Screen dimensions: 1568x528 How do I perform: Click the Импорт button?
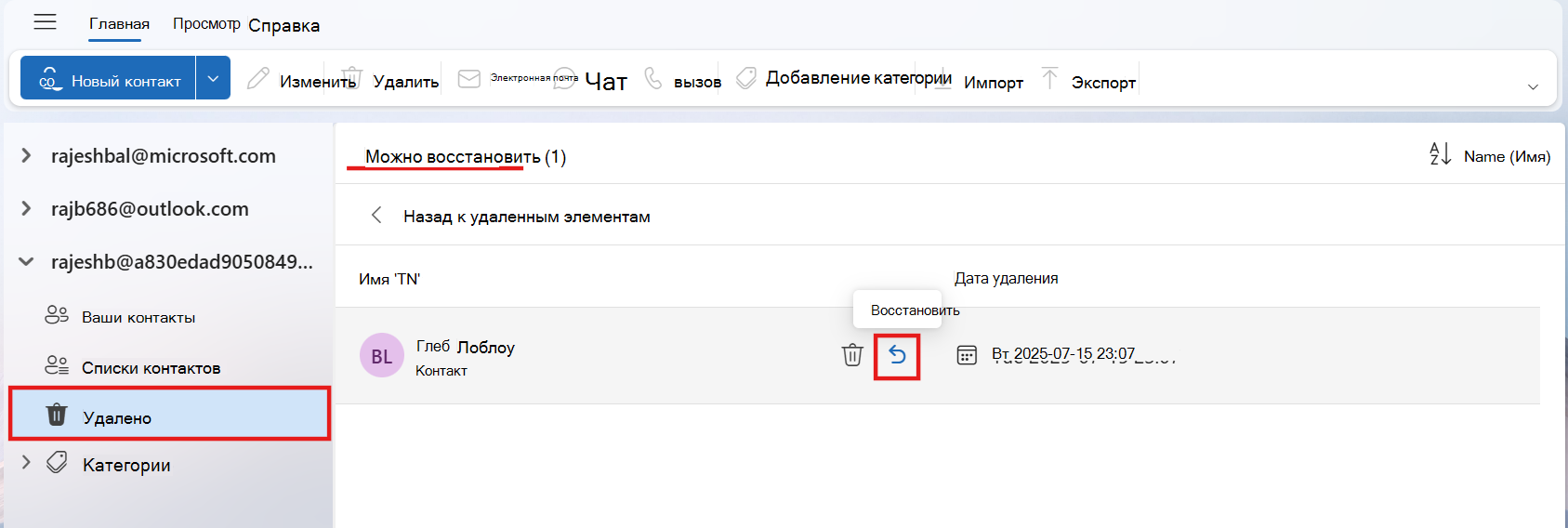click(977, 82)
